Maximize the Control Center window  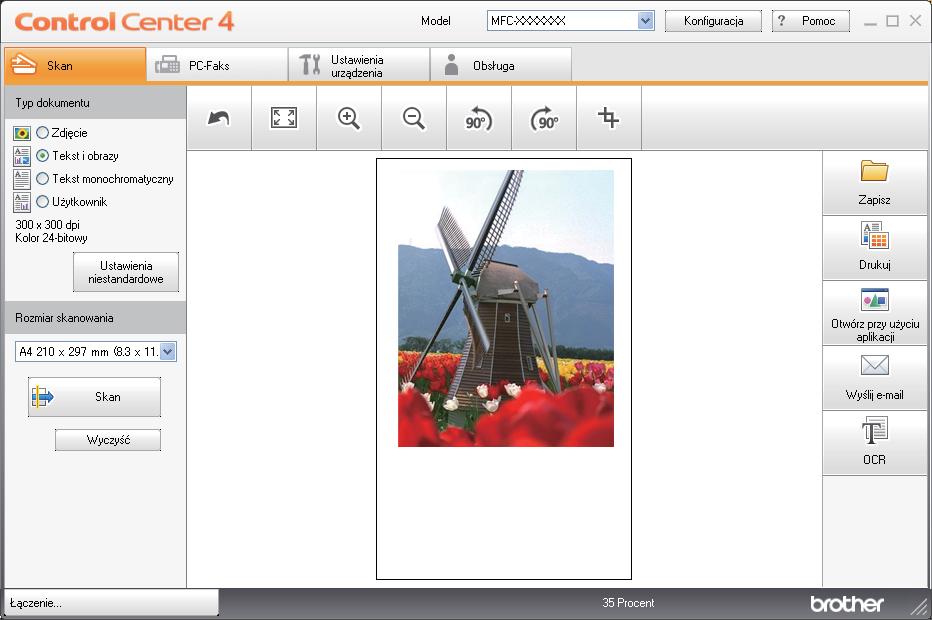click(x=892, y=21)
